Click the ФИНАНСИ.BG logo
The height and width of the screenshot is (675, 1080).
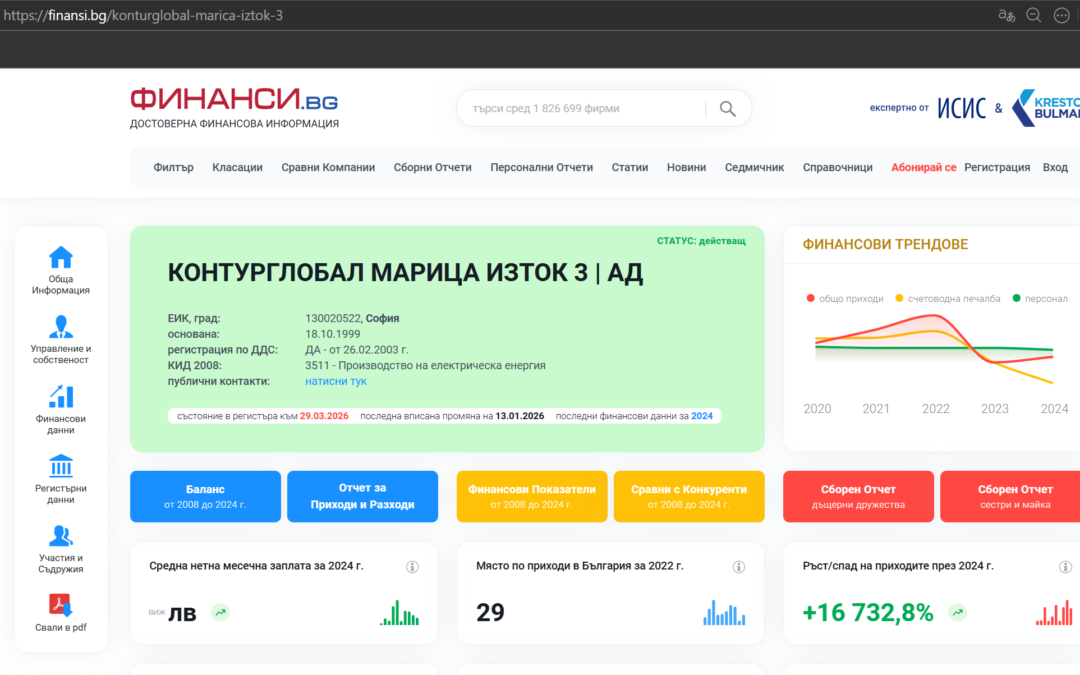(234, 107)
